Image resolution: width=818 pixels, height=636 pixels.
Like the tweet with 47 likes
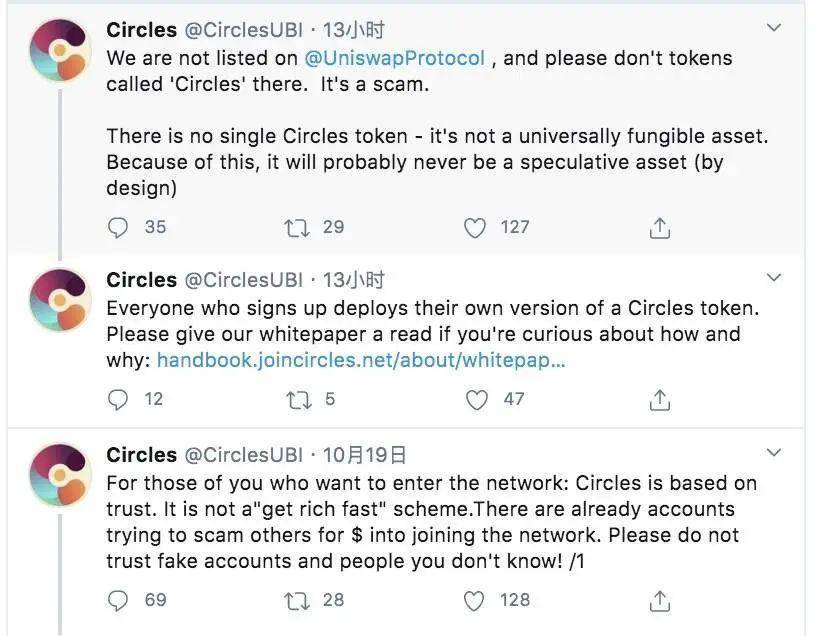point(476,400)
